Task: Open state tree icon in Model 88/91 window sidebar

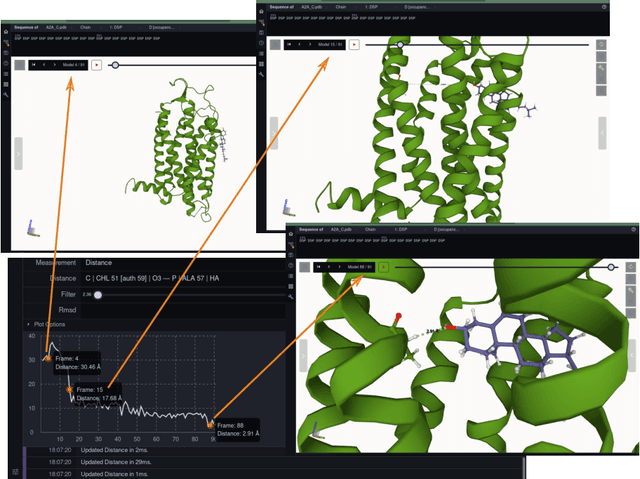Action: tap(291, 244)
